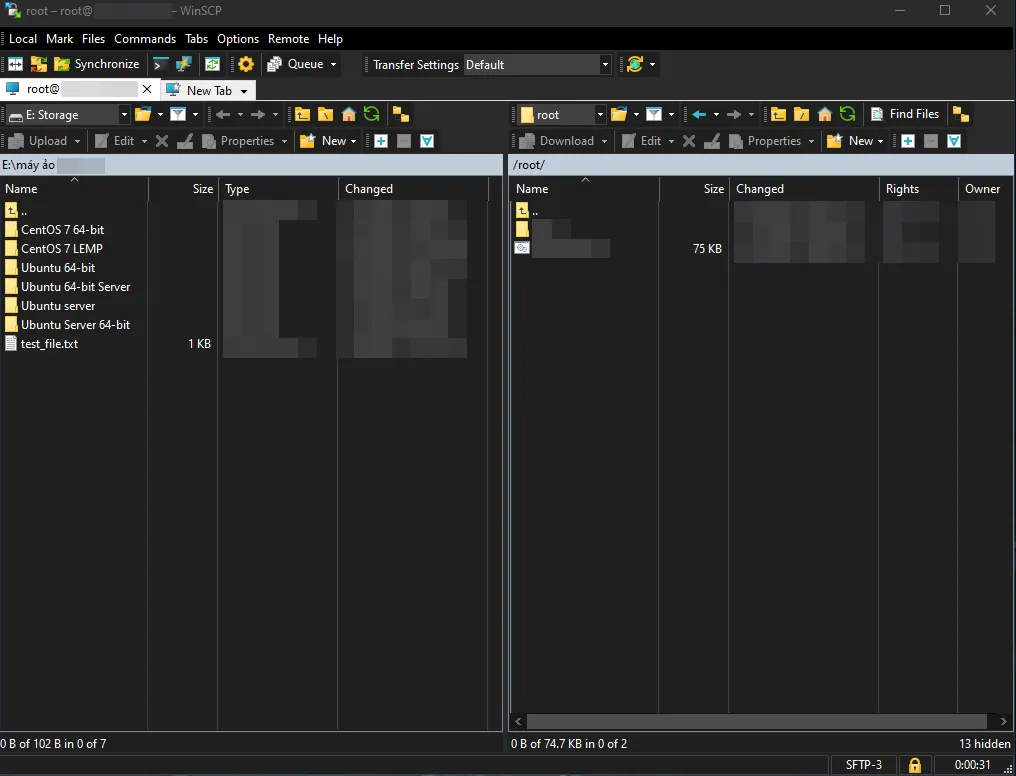This screenshot has height=776, width=1016.
Task: Click local Invert Selection icon
Action: tap(427, 141)
